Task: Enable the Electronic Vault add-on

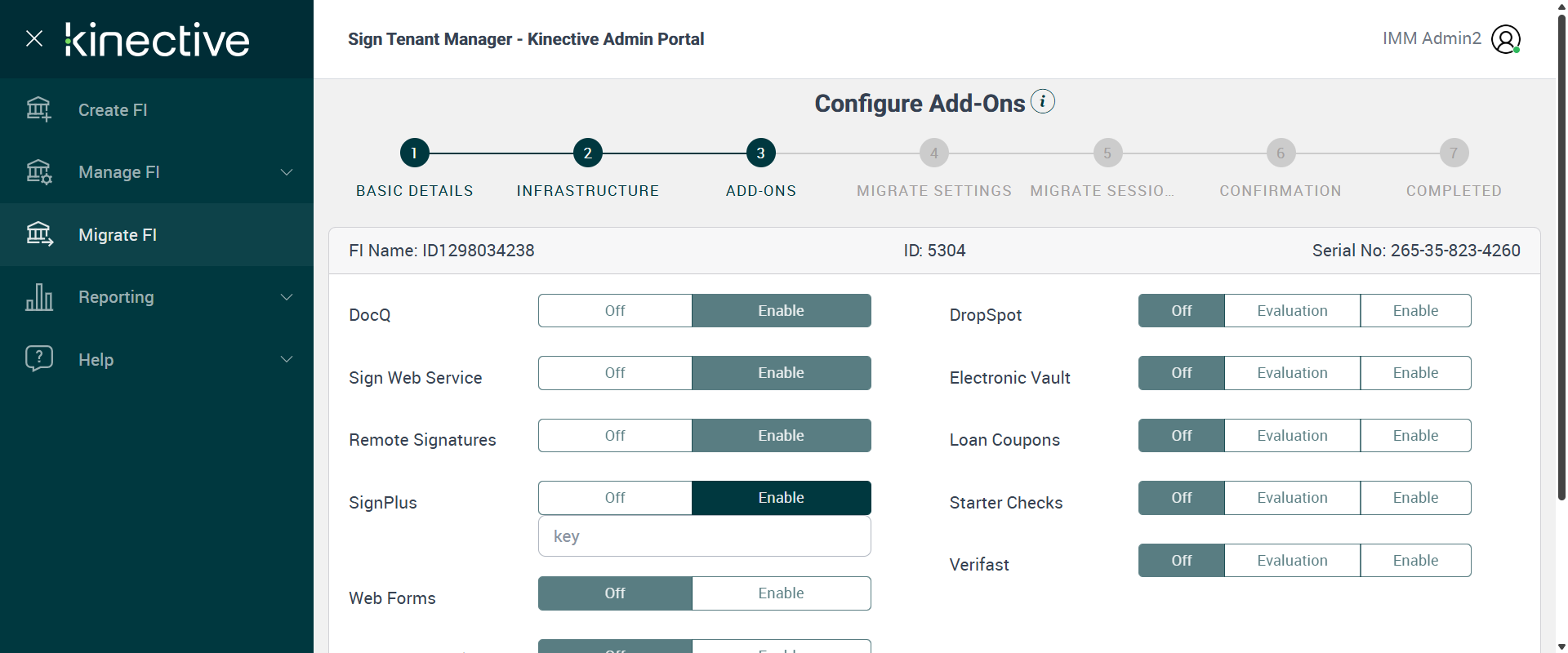Action: (x=1415, y=373)
